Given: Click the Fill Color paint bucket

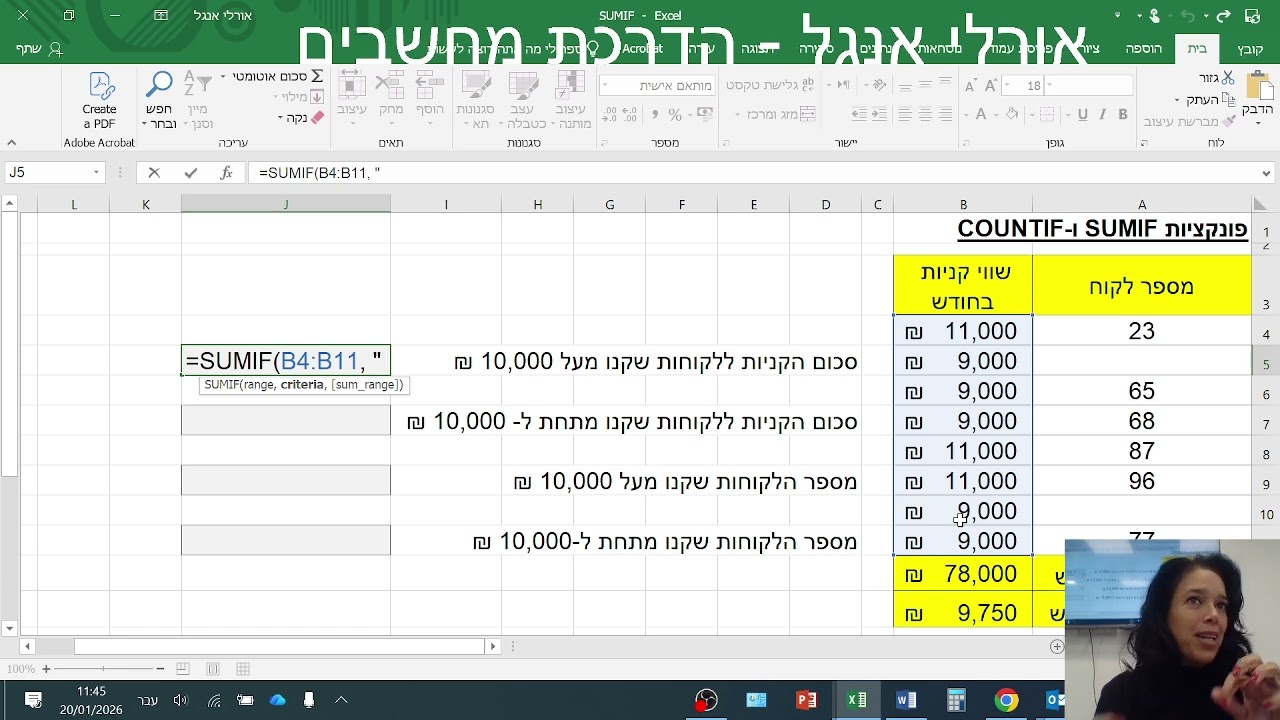Looking at the screenshot, I should click(1011, 115).
